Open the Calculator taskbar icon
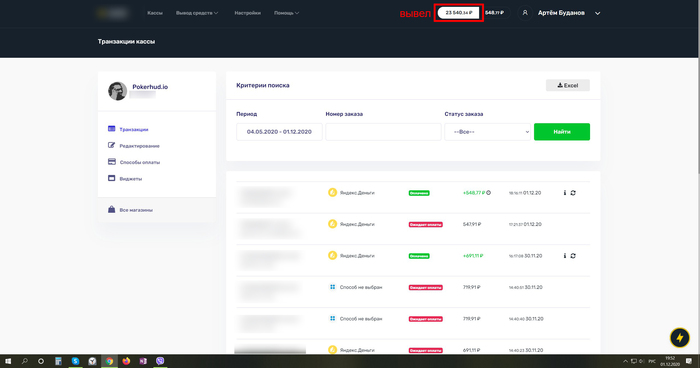The image size is (700, 368). tap(58, 361)
